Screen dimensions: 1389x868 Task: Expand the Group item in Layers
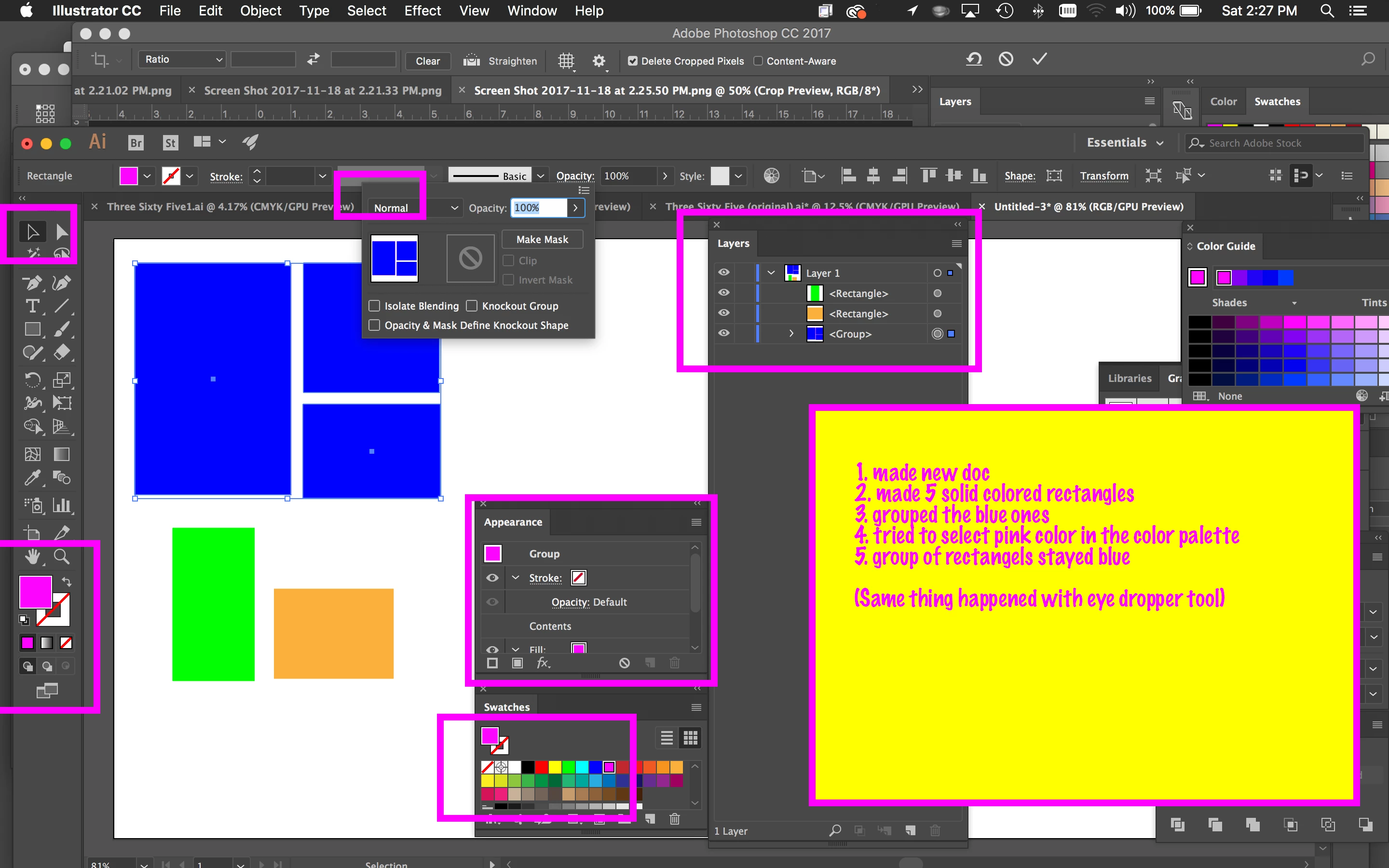[x=791, y=333]
